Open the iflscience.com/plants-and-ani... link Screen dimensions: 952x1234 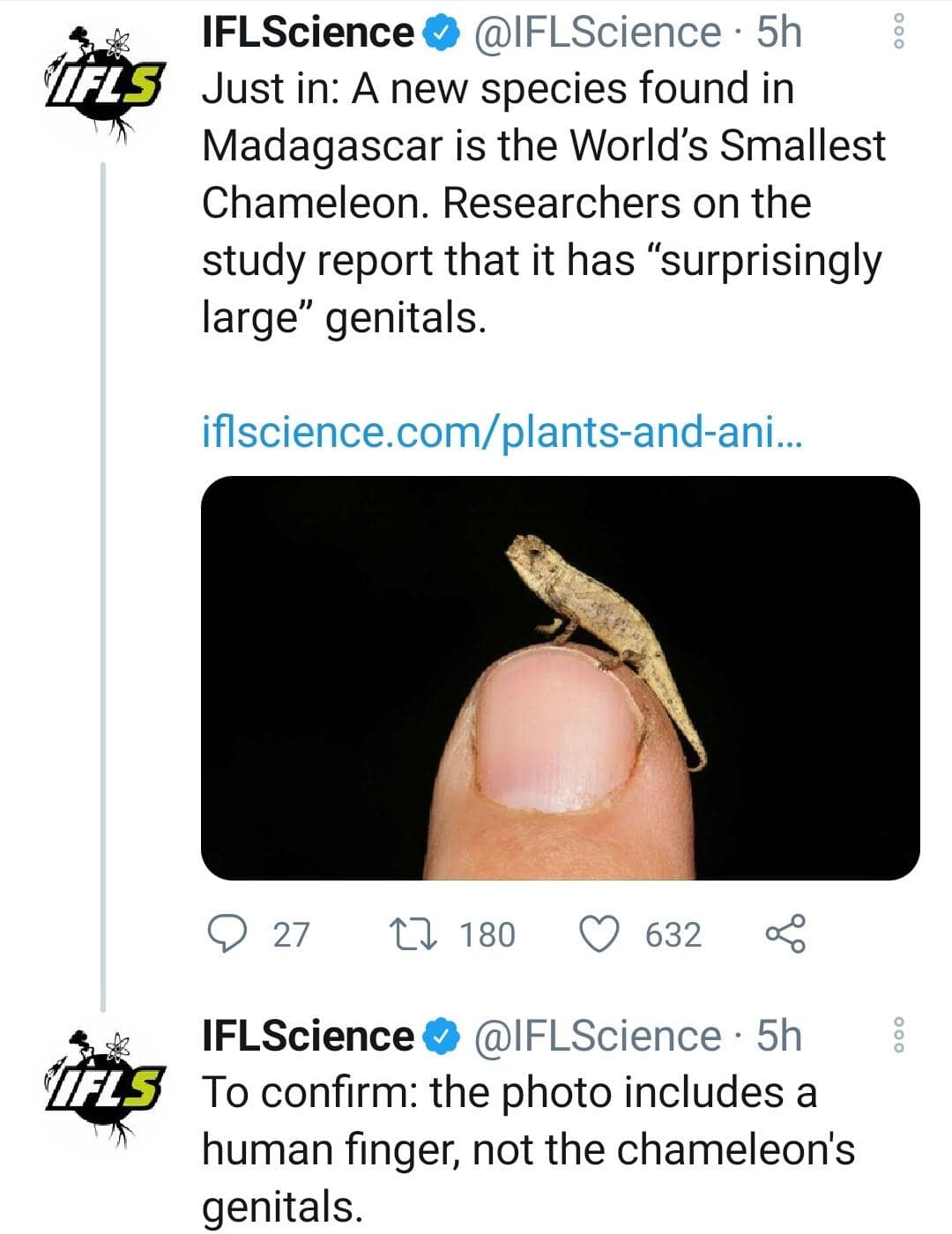[502, 432]
